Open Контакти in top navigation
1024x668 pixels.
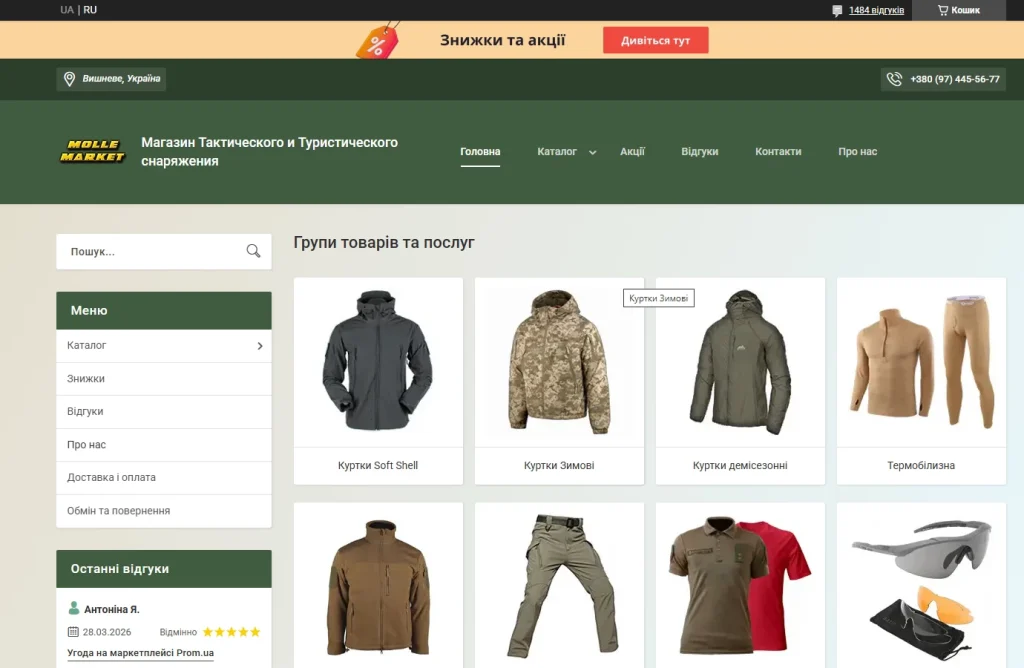[x=778, y=151]
